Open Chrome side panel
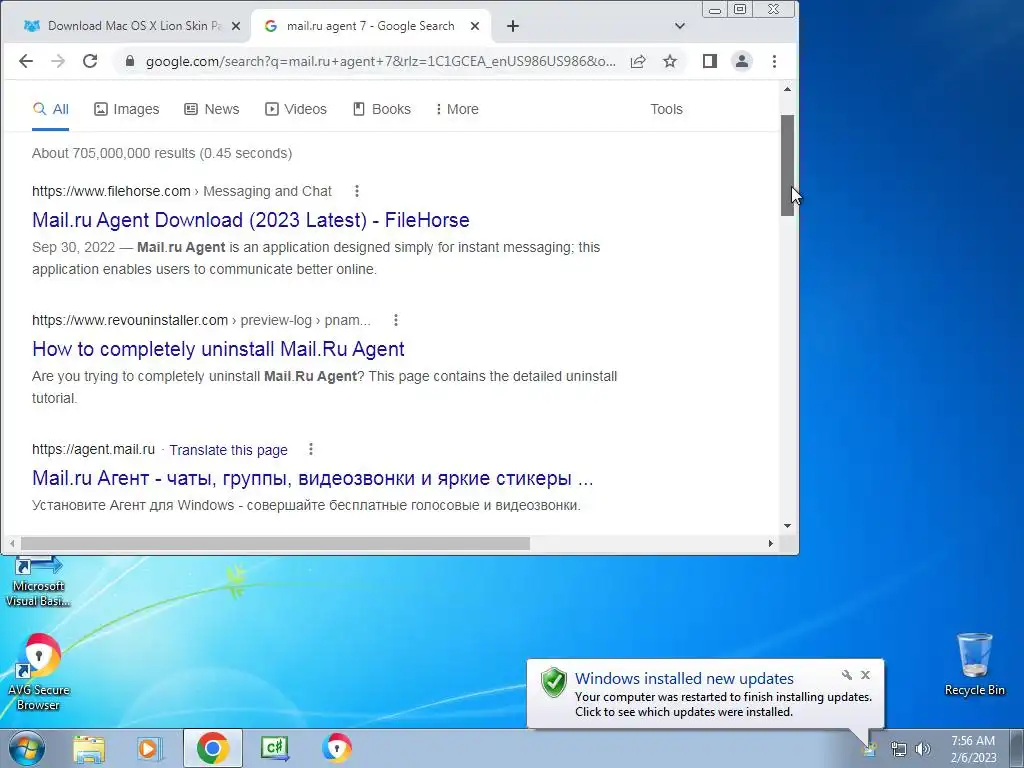 click(710, 61)
